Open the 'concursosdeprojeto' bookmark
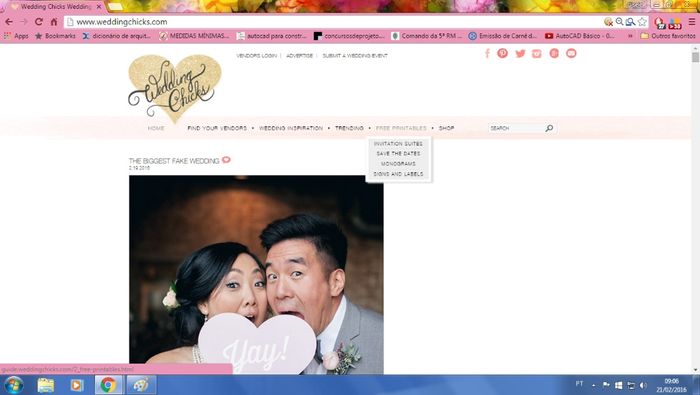This screenshot has width=700, height=395. point(349,36)
